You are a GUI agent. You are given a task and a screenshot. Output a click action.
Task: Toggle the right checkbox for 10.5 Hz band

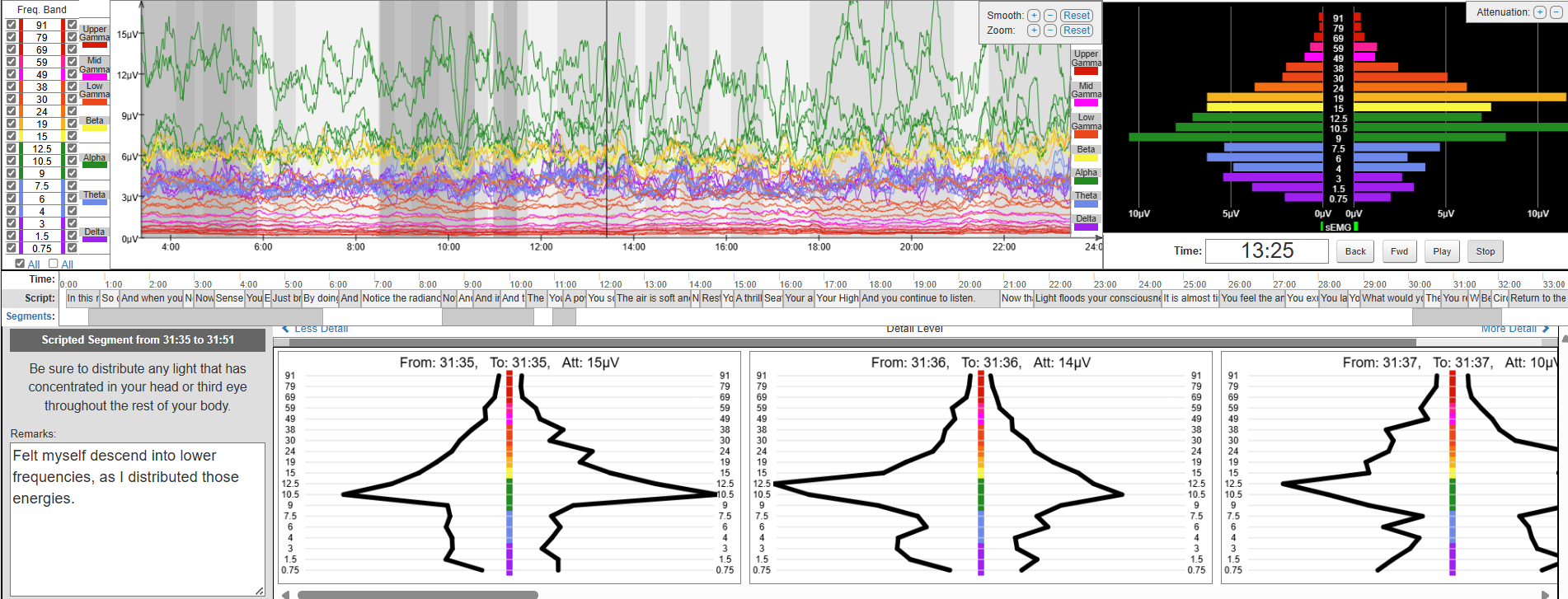pos(73,161)
